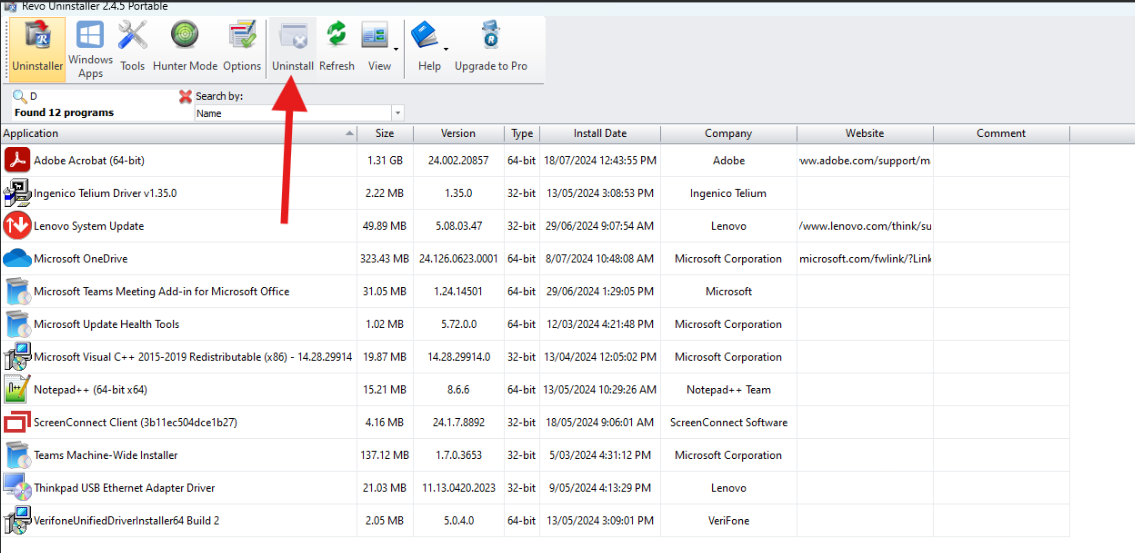Viewport: 1135px width, 553px height.
Task: Expand the Help dropdown arrow
Action: pos(446,48)
